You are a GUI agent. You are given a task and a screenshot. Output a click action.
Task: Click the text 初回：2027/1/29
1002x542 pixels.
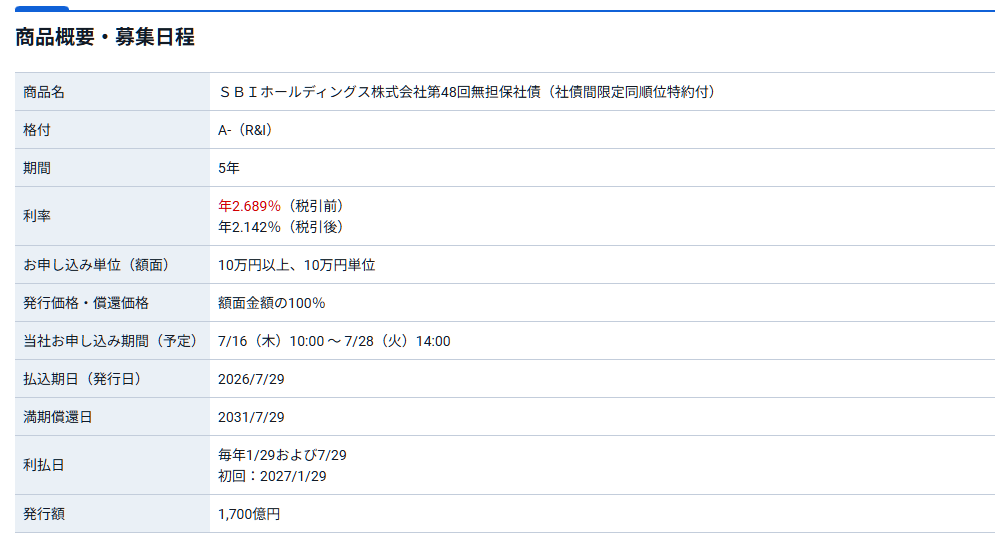[272, 476]
